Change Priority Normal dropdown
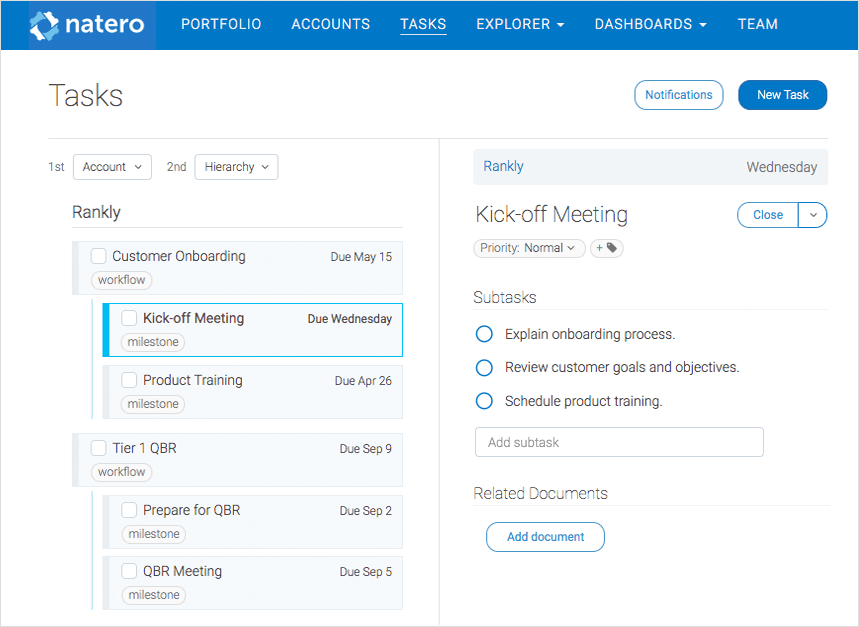Screen dimensions: 859x627 (529, 248)
